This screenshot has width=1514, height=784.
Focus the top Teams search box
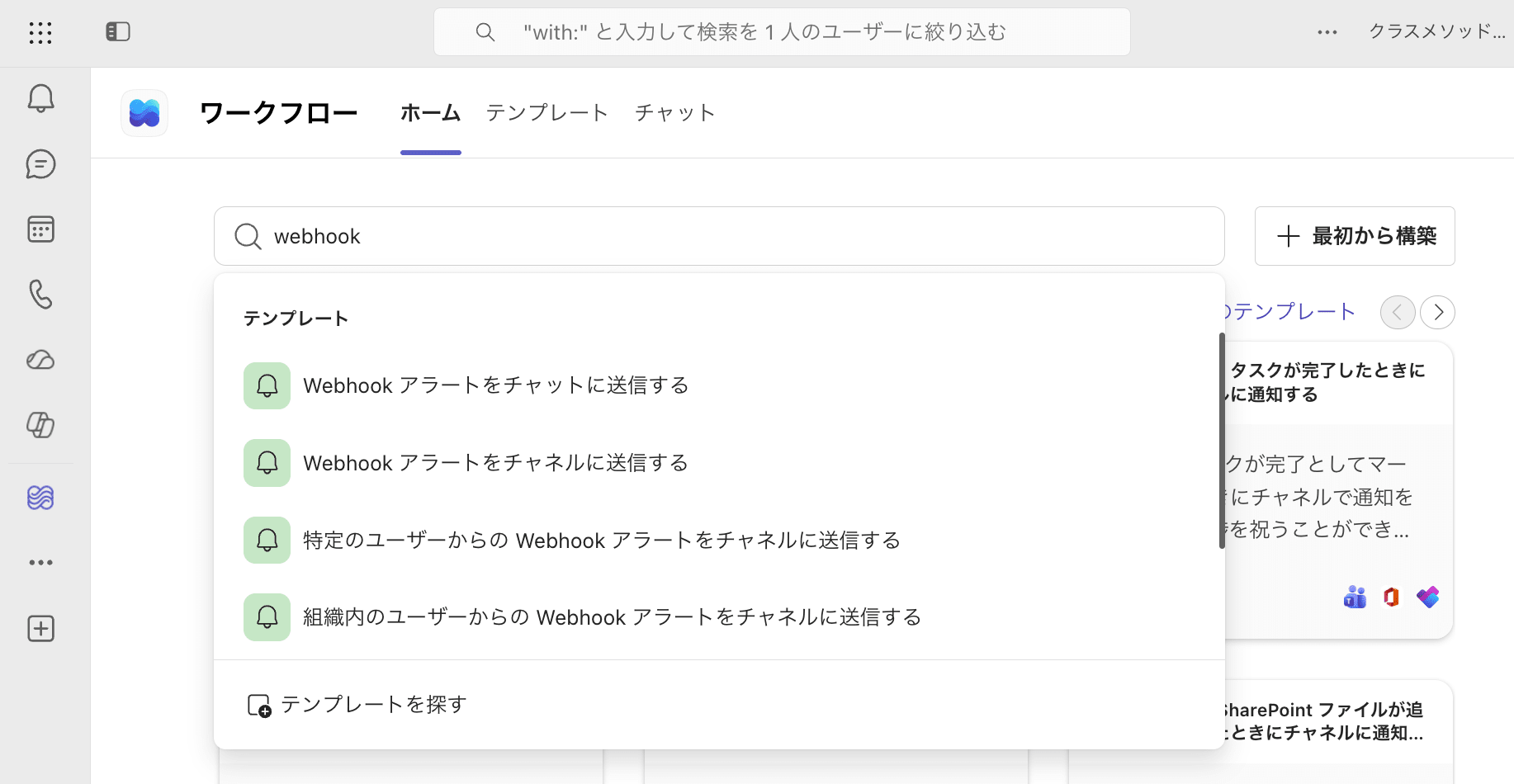point(782,32)
